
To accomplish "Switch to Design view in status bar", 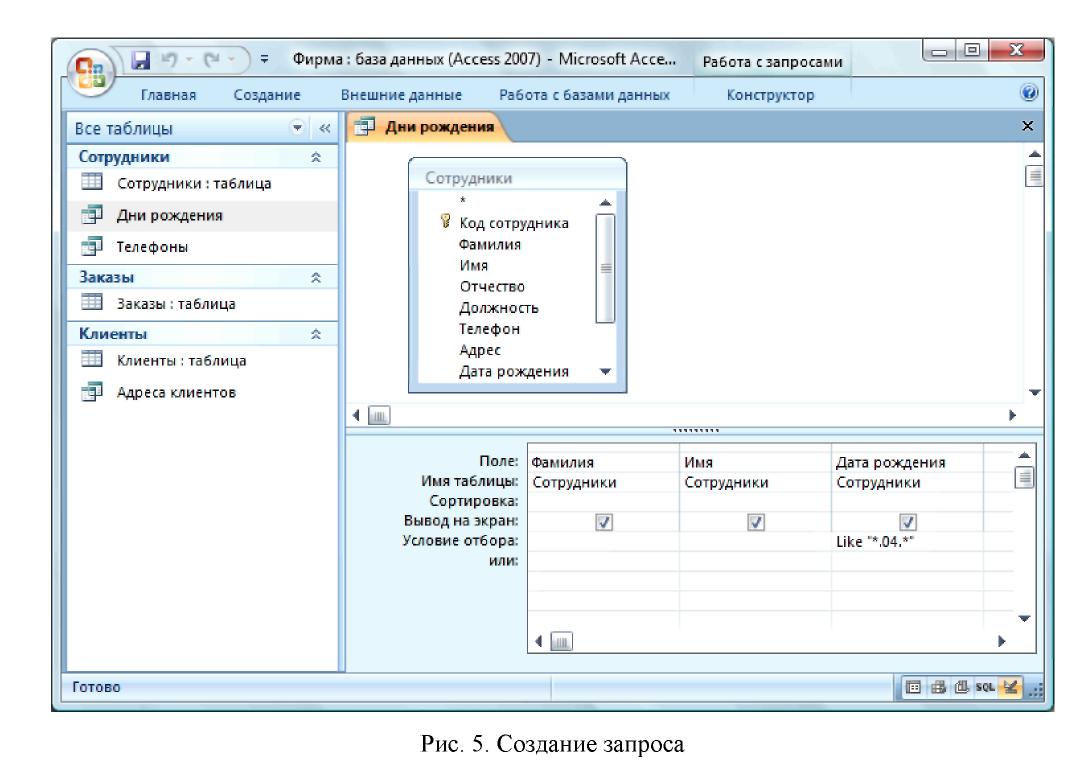I will [x=1010, y=687].
